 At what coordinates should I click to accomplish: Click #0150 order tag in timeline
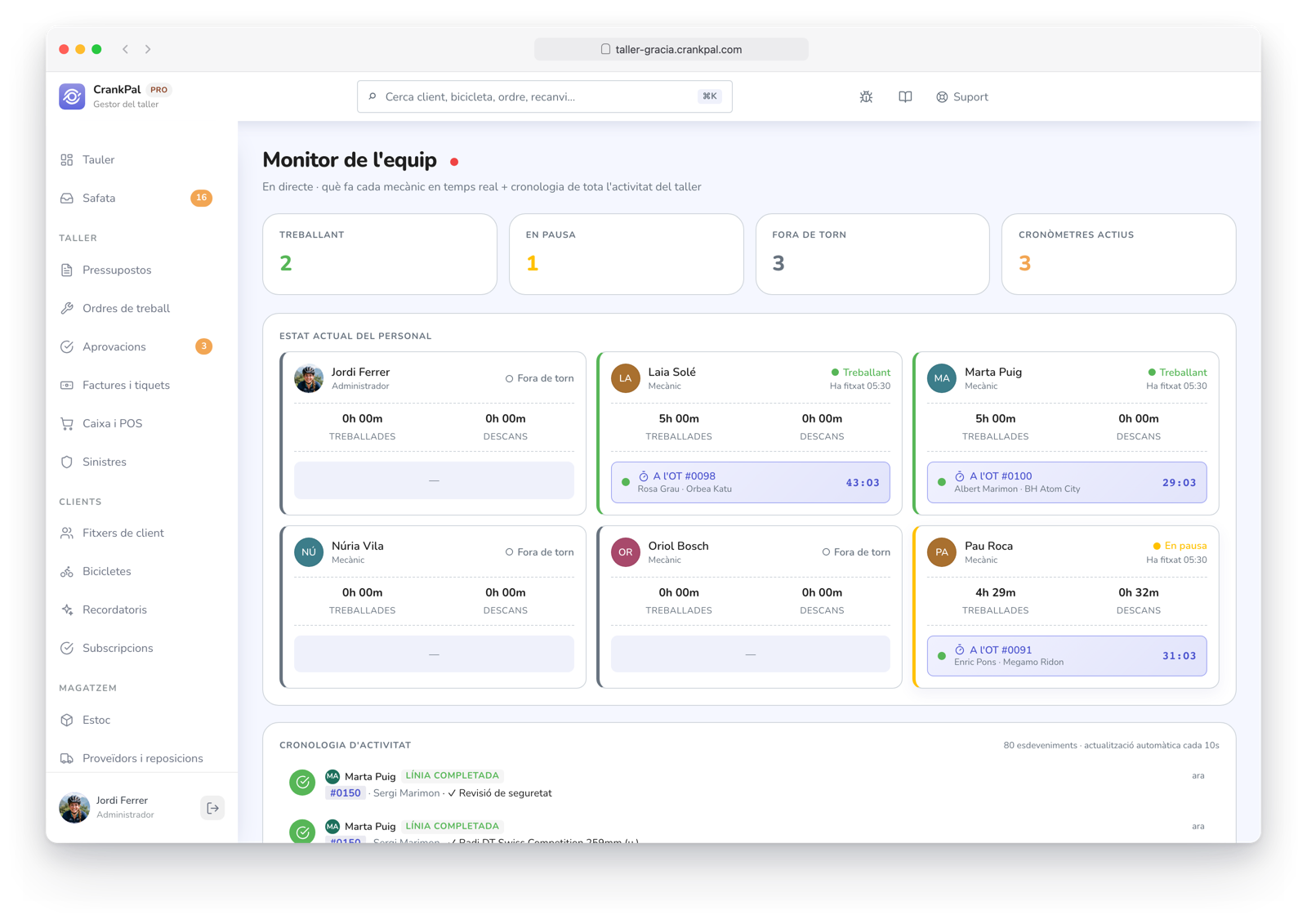[346, 793]
